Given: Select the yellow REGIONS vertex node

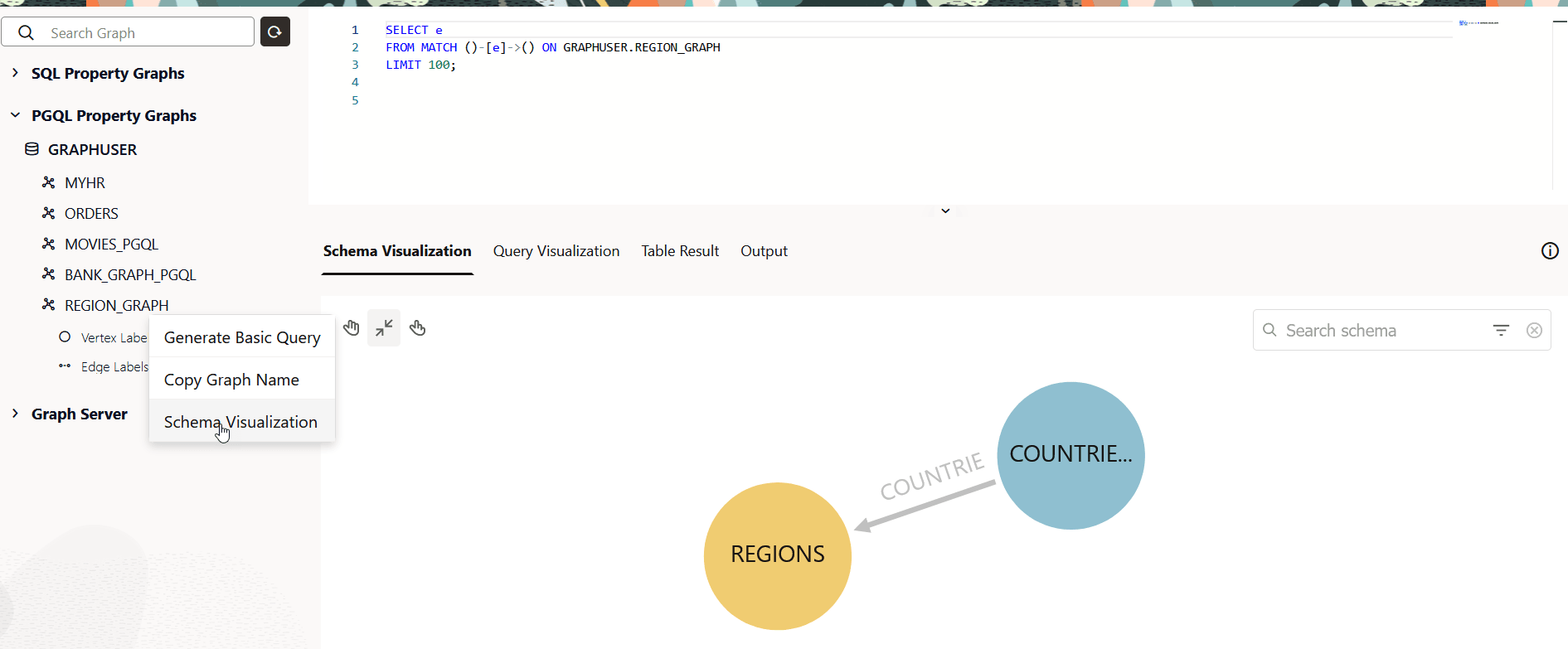Looking at the screenshot, I should pyautogui.click(x=778, y=556).
